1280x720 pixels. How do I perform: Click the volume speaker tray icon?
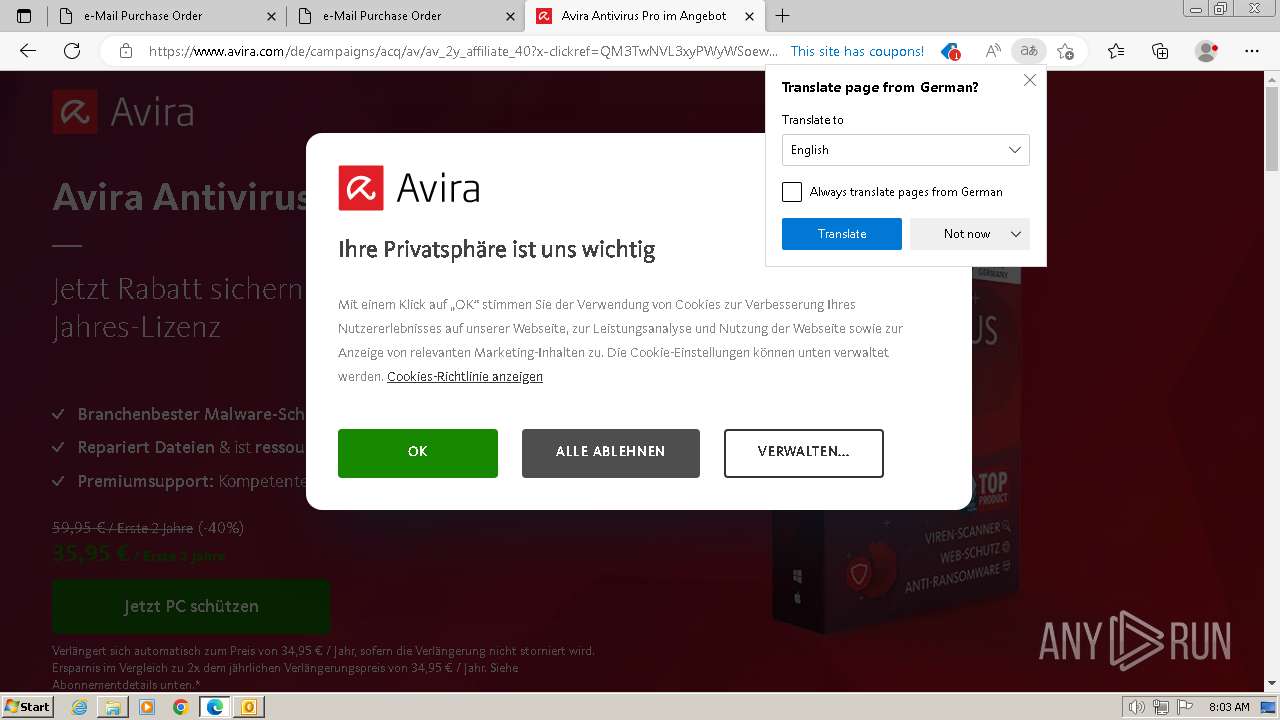coord(1136,707)
